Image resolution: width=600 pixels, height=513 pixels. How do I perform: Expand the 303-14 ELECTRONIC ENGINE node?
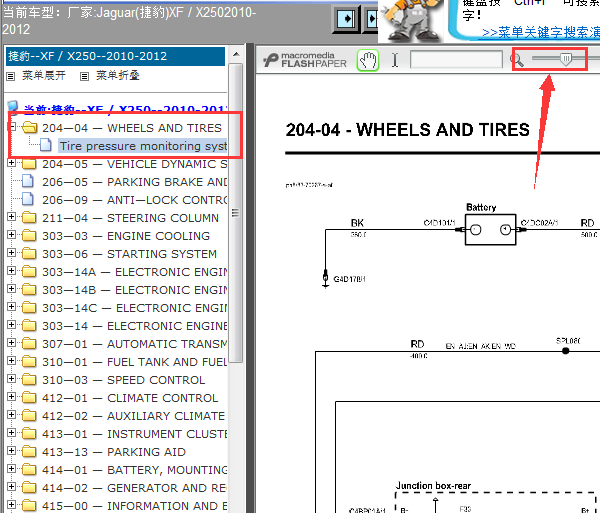pos(12,324)
